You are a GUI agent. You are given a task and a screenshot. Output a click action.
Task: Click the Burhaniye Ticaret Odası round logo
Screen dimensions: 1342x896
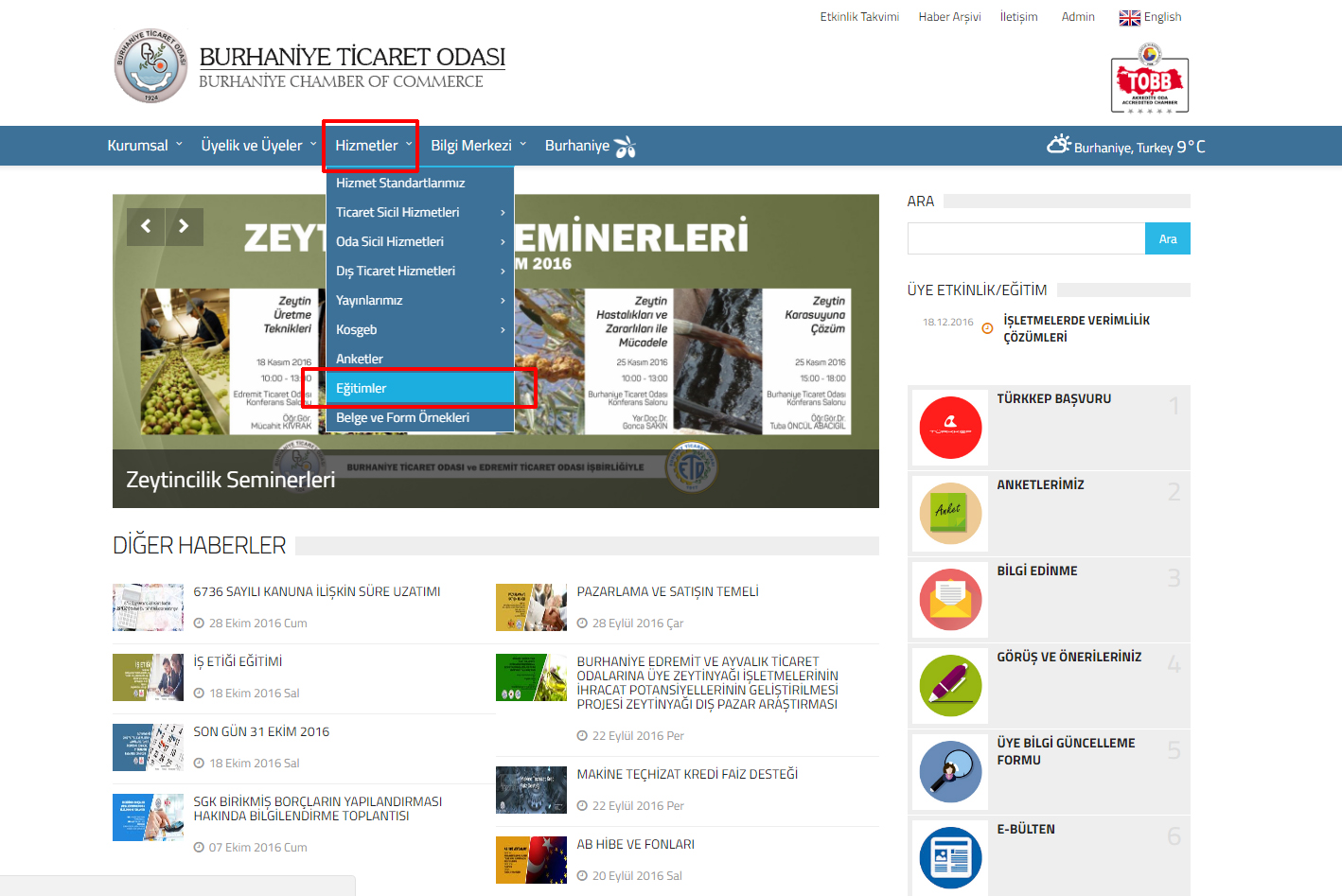click(x=150, y=65)
